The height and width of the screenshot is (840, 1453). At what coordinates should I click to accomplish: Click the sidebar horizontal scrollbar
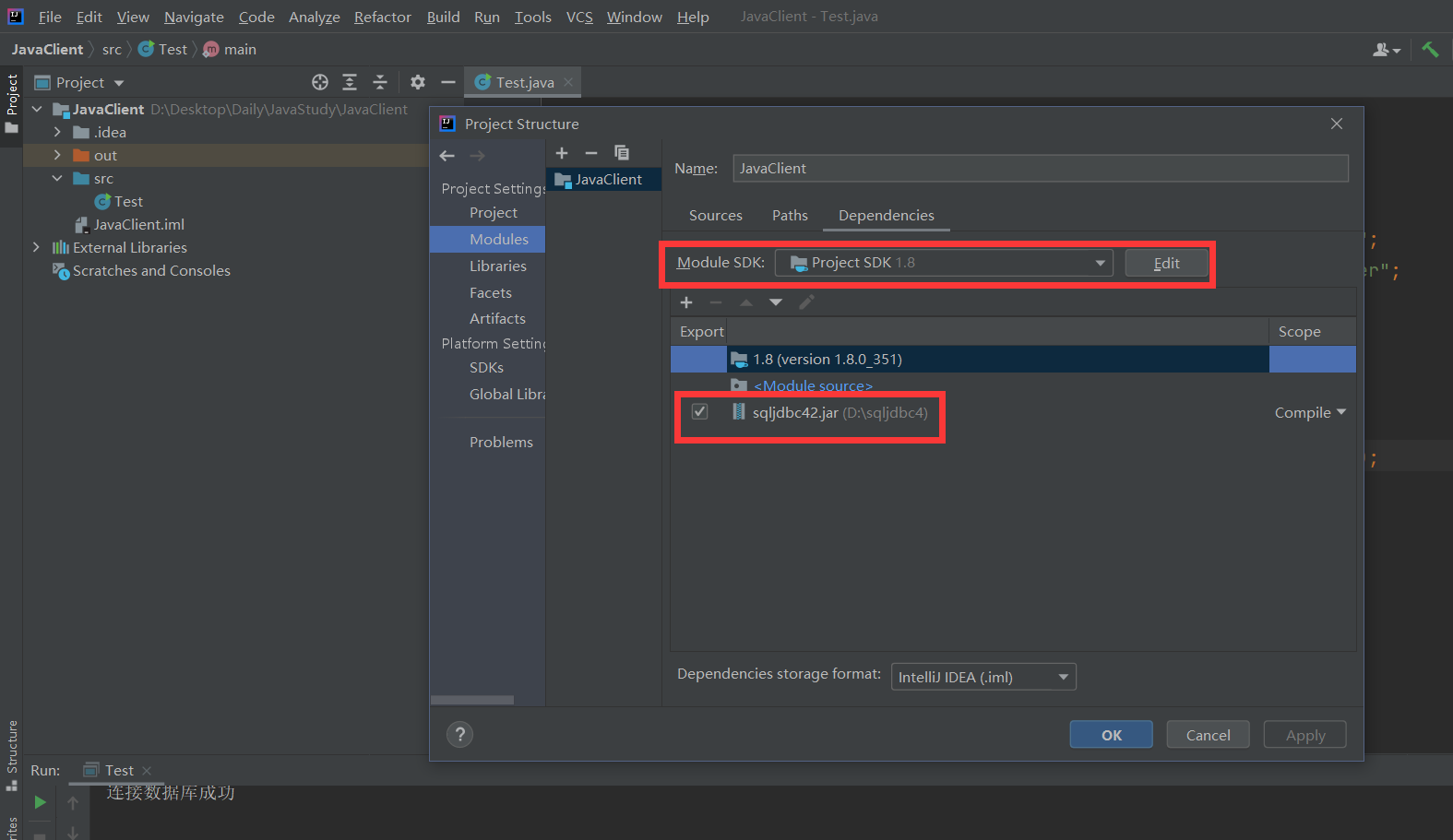pyautogui.click(x=472, y=700)
